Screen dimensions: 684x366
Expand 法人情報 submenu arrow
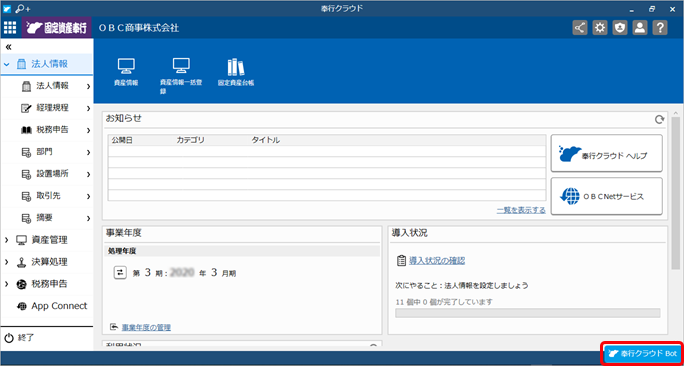coord(88,86)
